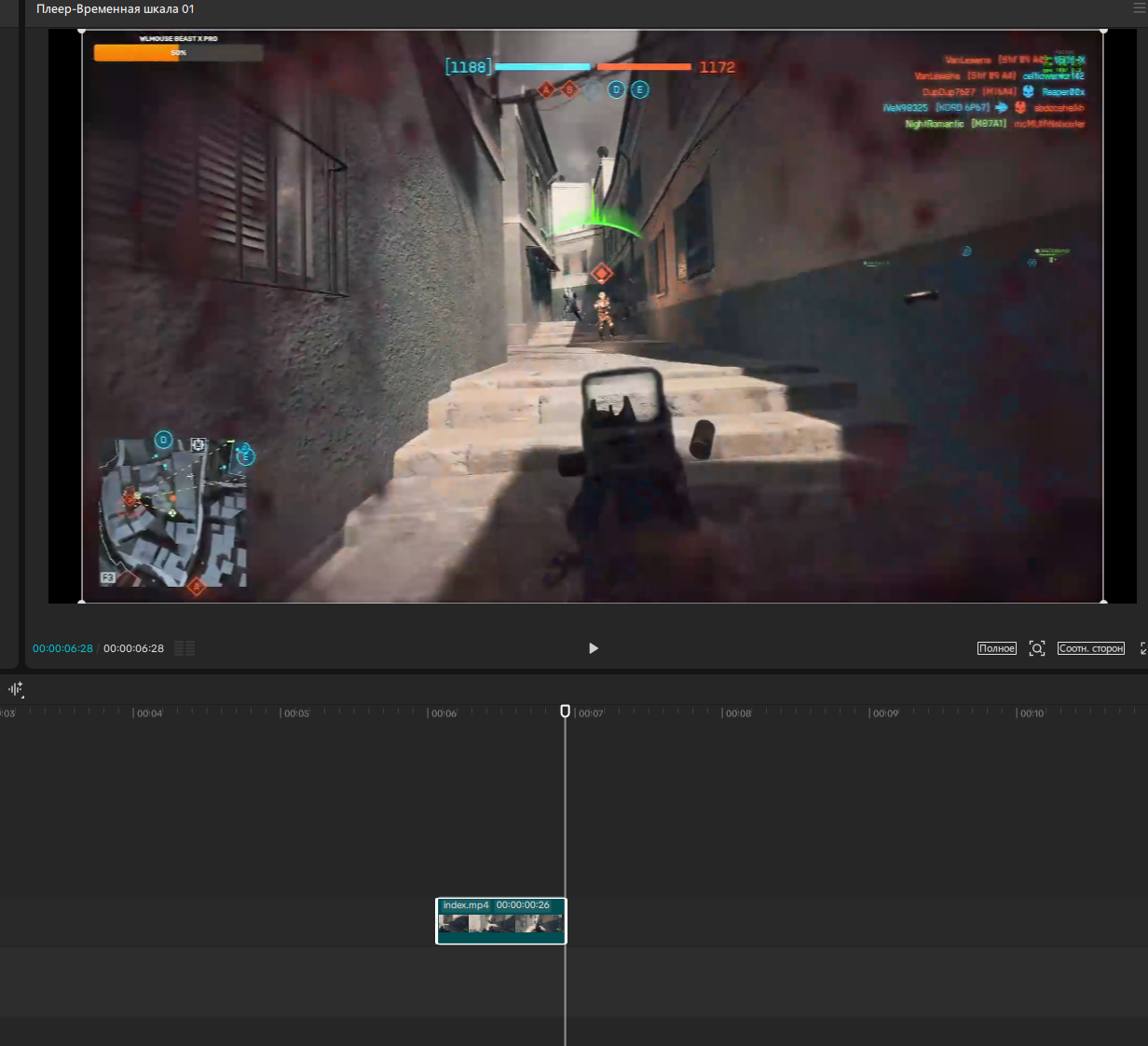1148x1046 pixels.
Task: Click the top-right corner handle of the video frame
Action: click(1104, 31)
